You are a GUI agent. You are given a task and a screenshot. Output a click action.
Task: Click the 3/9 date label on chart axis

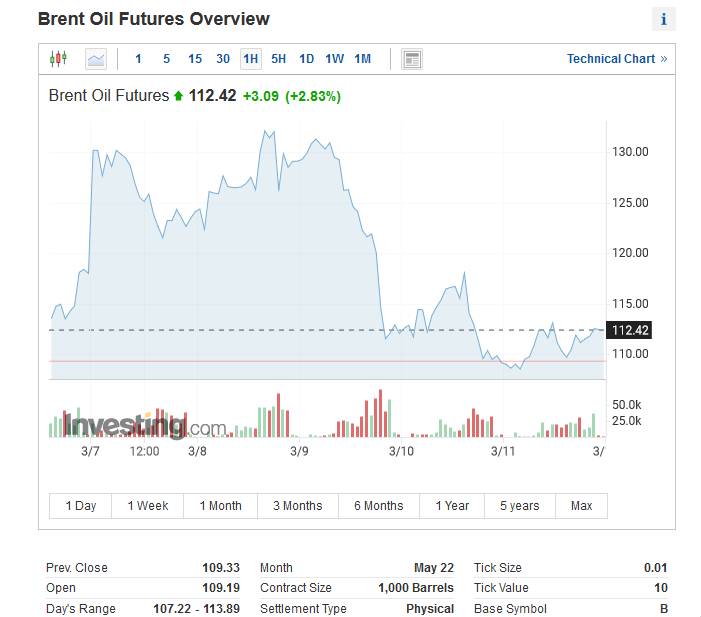click(299, 451)
